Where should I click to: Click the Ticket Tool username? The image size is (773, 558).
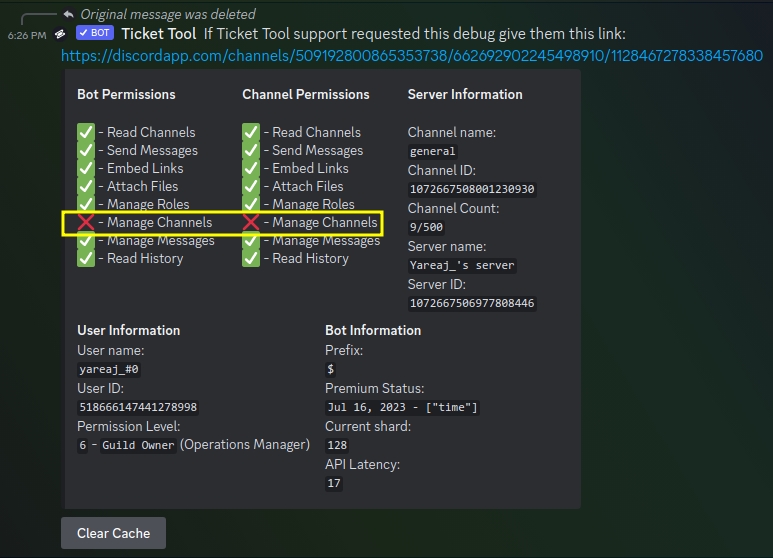[158, 33]
